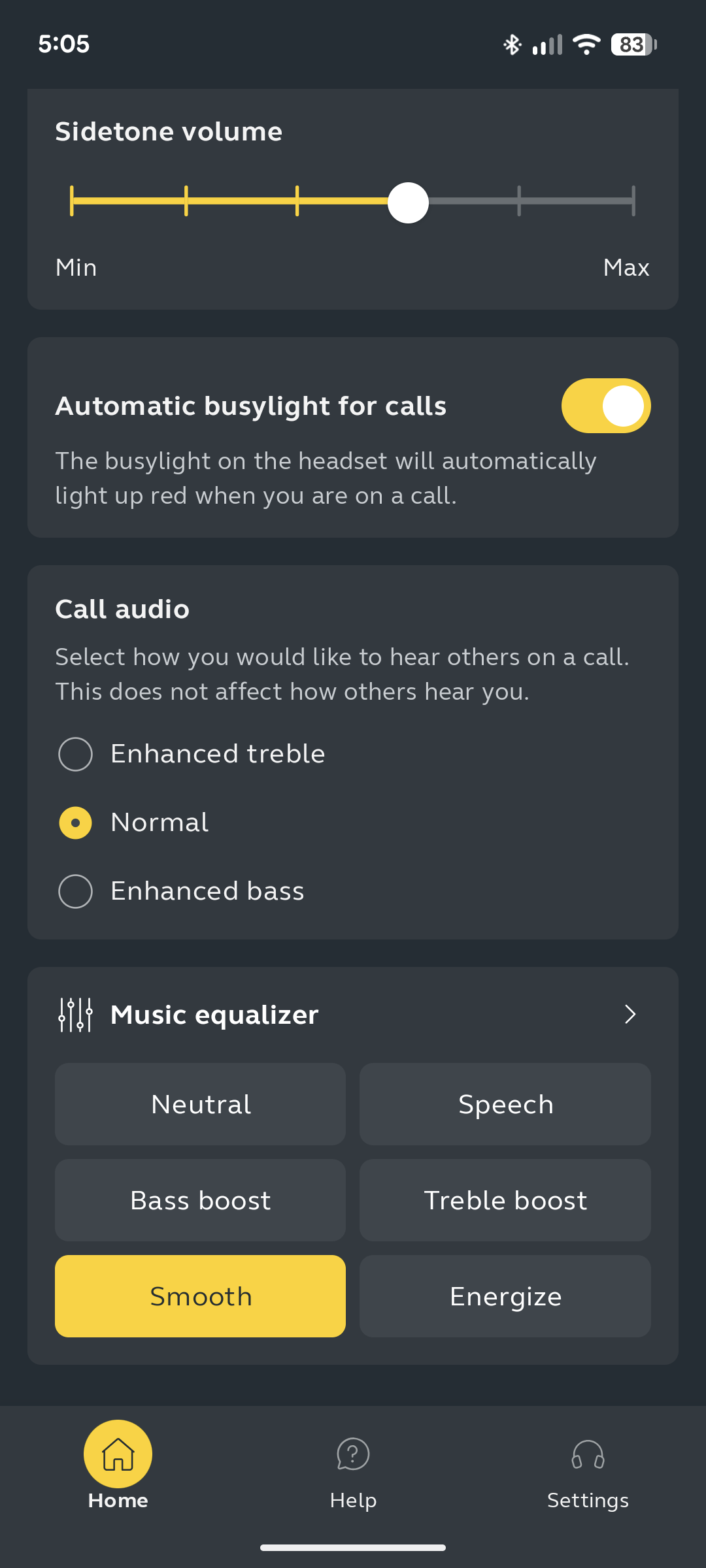This screenshot has width=706, height=1568.
Task: Tap the Bluetooth status icon
Action: (x=512, y=44)
